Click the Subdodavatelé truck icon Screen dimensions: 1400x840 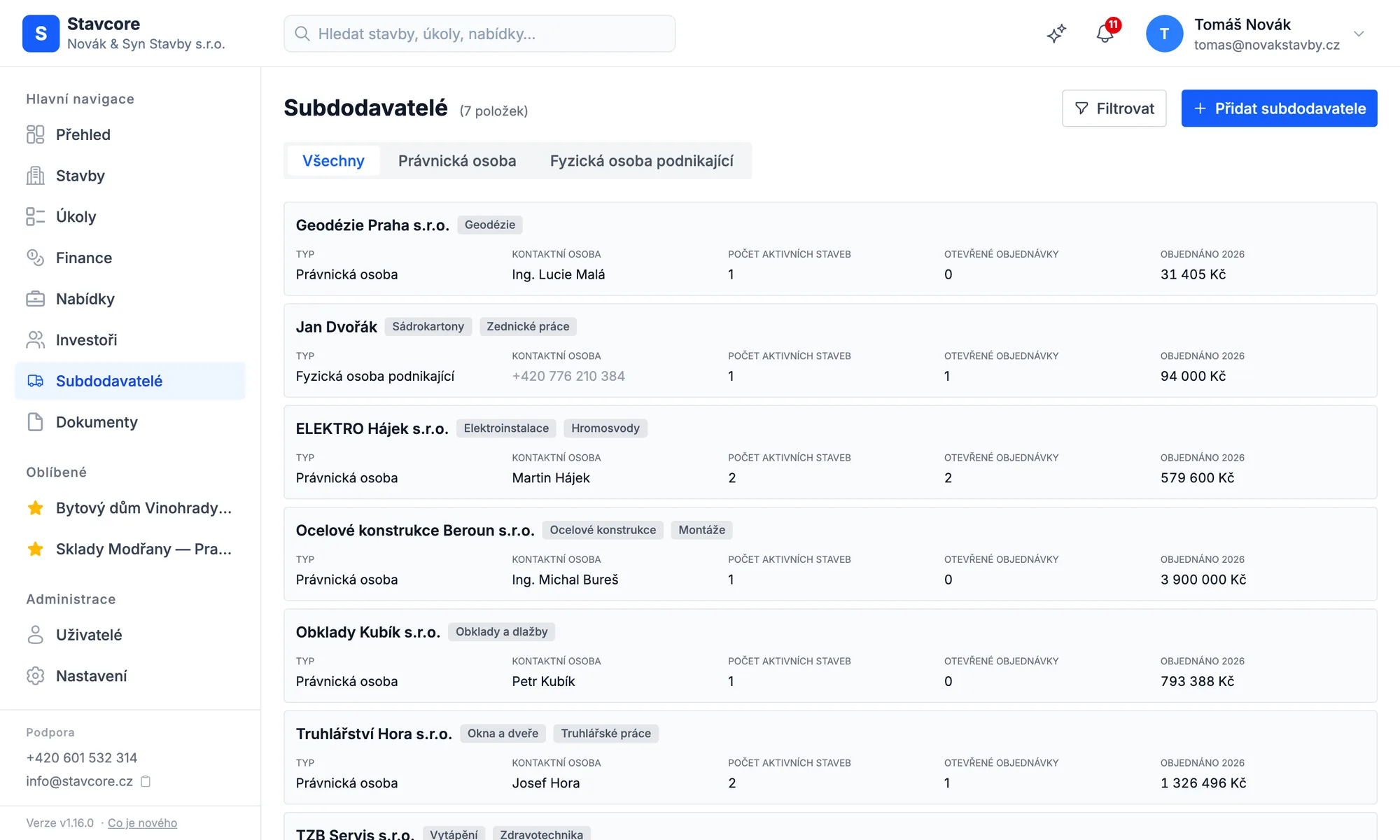35,381
